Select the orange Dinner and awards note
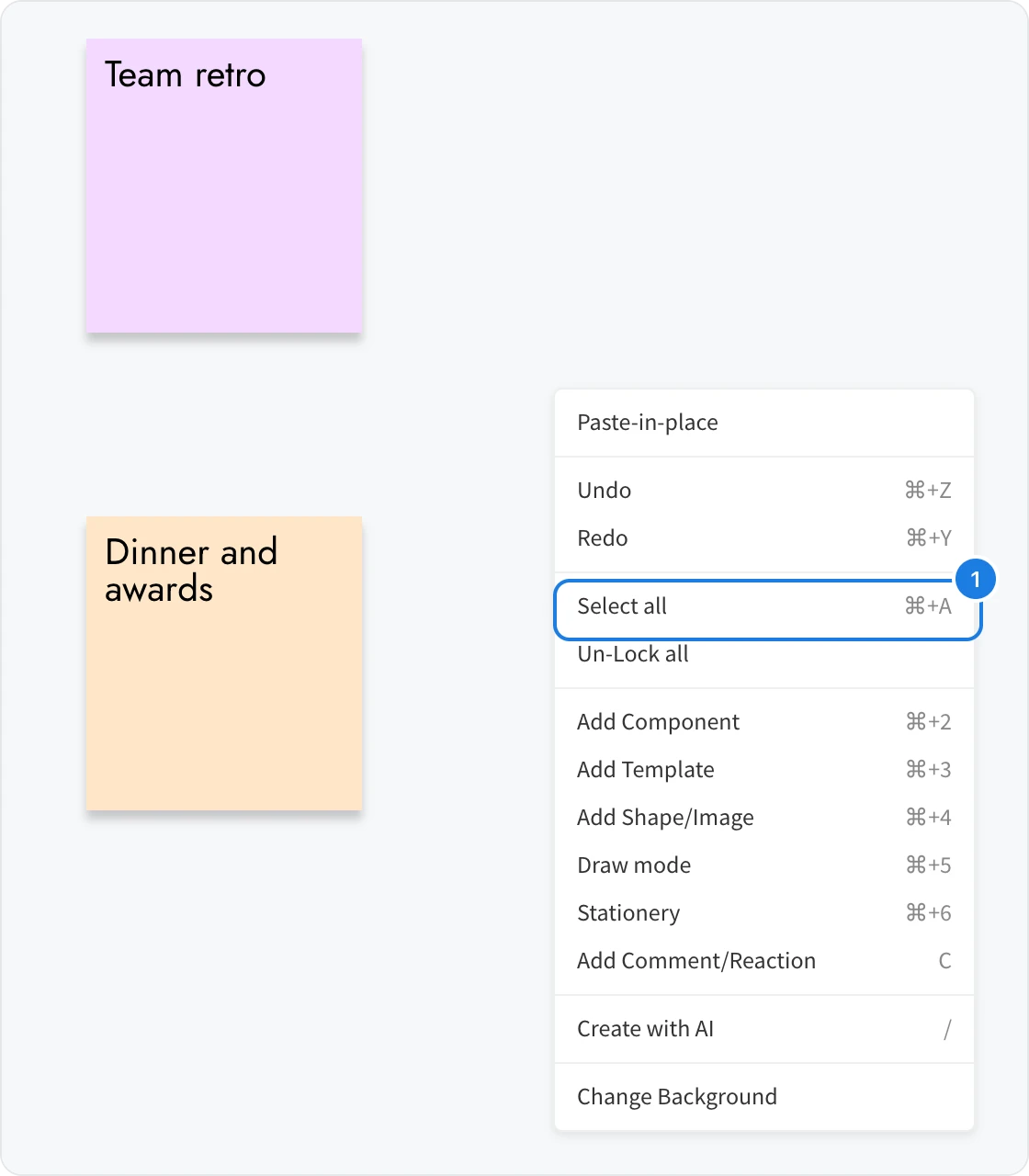This screenshot has width=1029, height=1176. click(224, 663)
